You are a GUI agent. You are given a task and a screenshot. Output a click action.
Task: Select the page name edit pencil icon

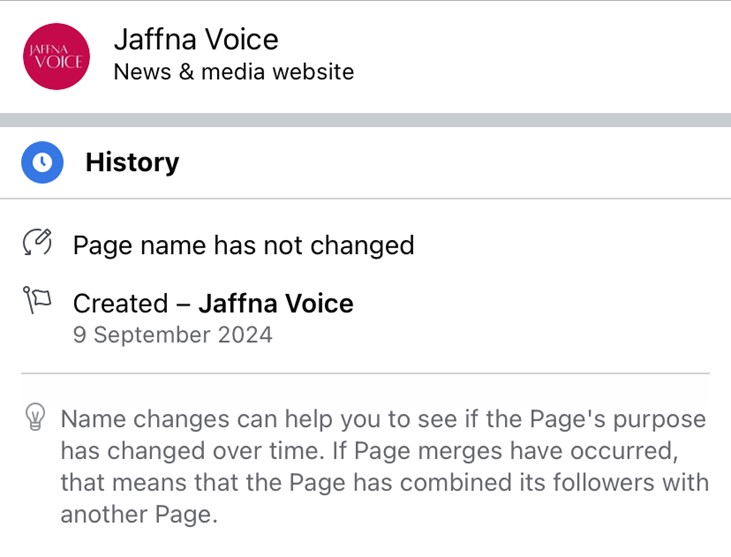[x=37, y=242]
